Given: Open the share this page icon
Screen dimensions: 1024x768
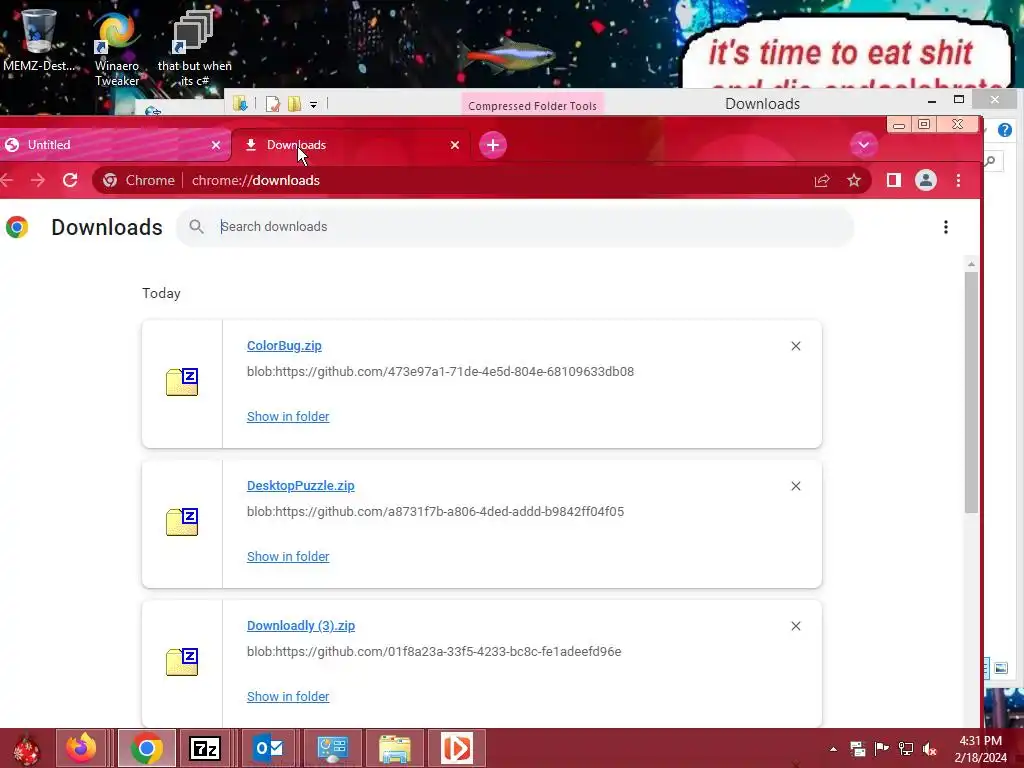Looking at the screenshot, I should [x=822, y=180].
